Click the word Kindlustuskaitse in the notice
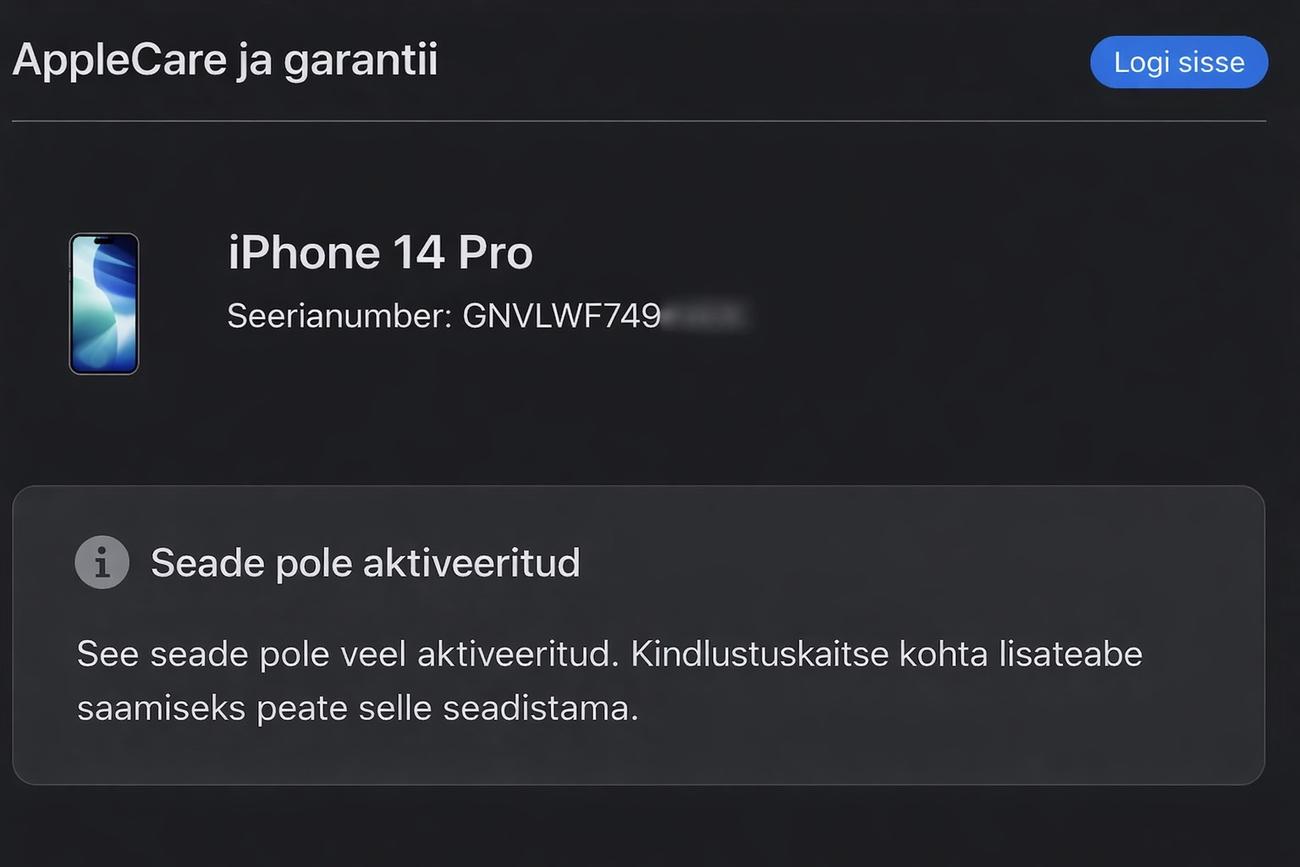 [x=760, y=654]
